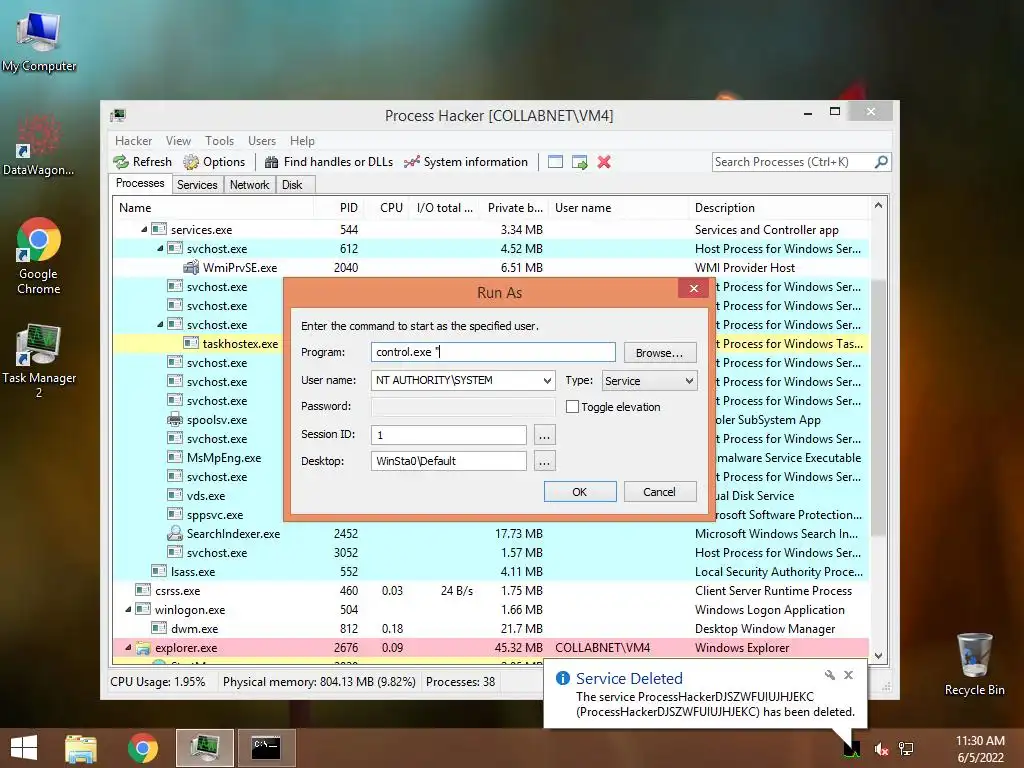Click the WmiPrvSE.exe process icon

191,268
